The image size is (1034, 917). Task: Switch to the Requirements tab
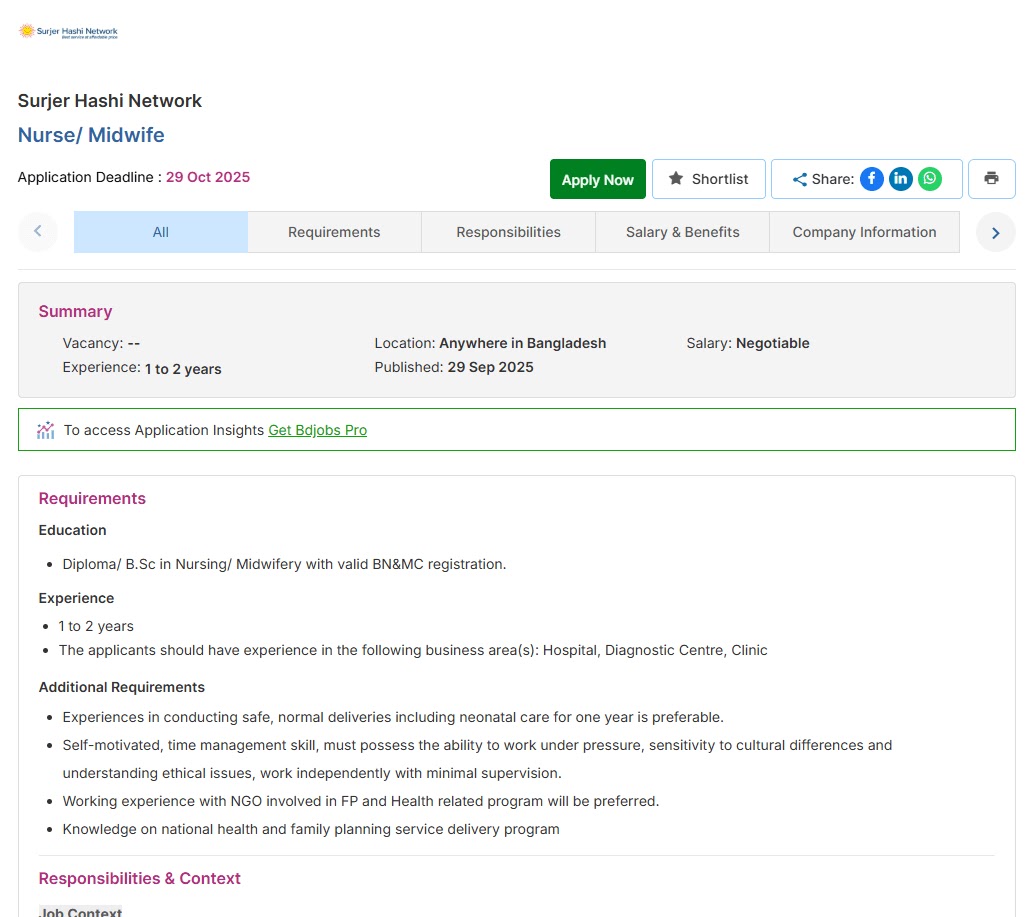click(x=334, y=232)
